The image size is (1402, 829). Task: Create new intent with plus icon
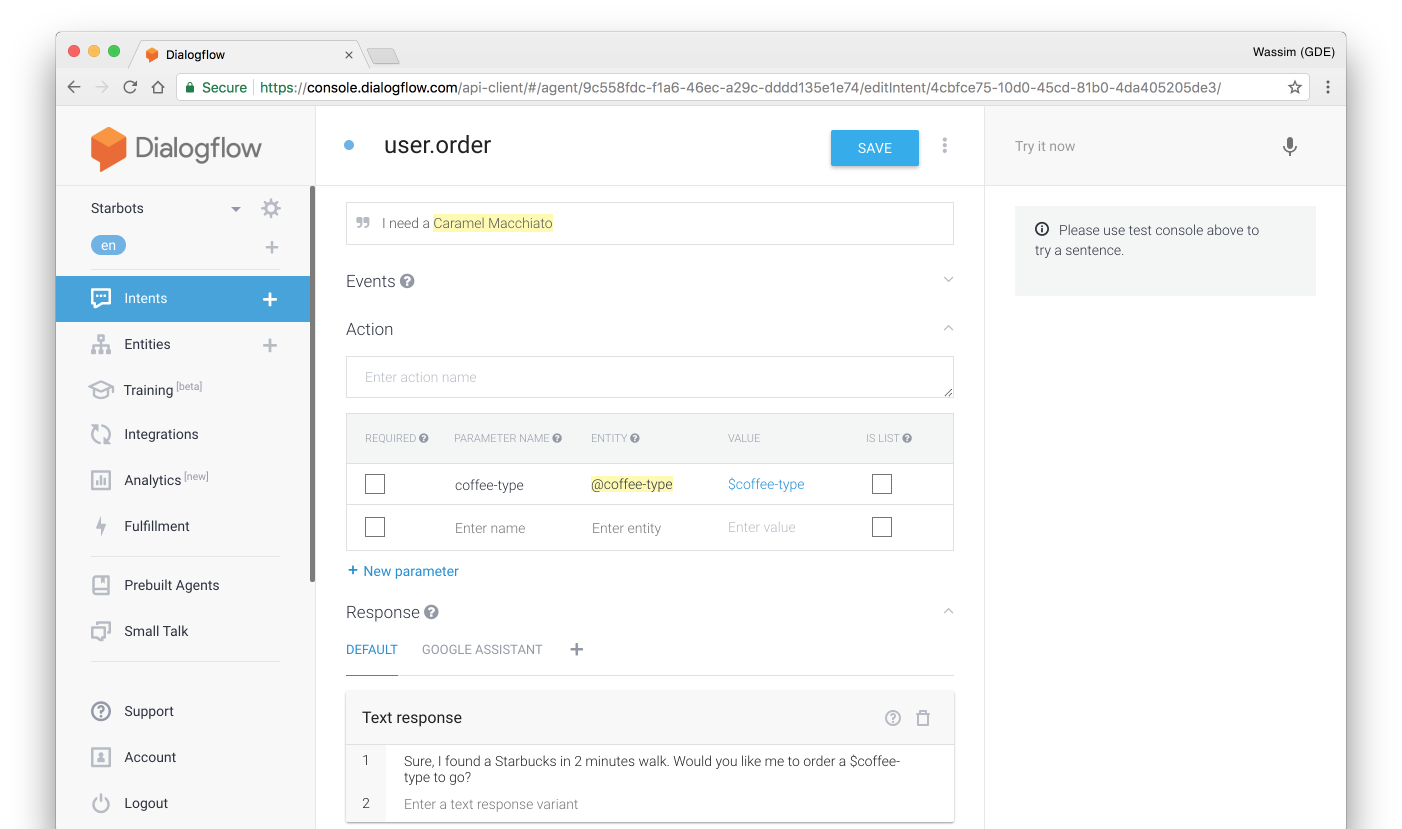270,299
